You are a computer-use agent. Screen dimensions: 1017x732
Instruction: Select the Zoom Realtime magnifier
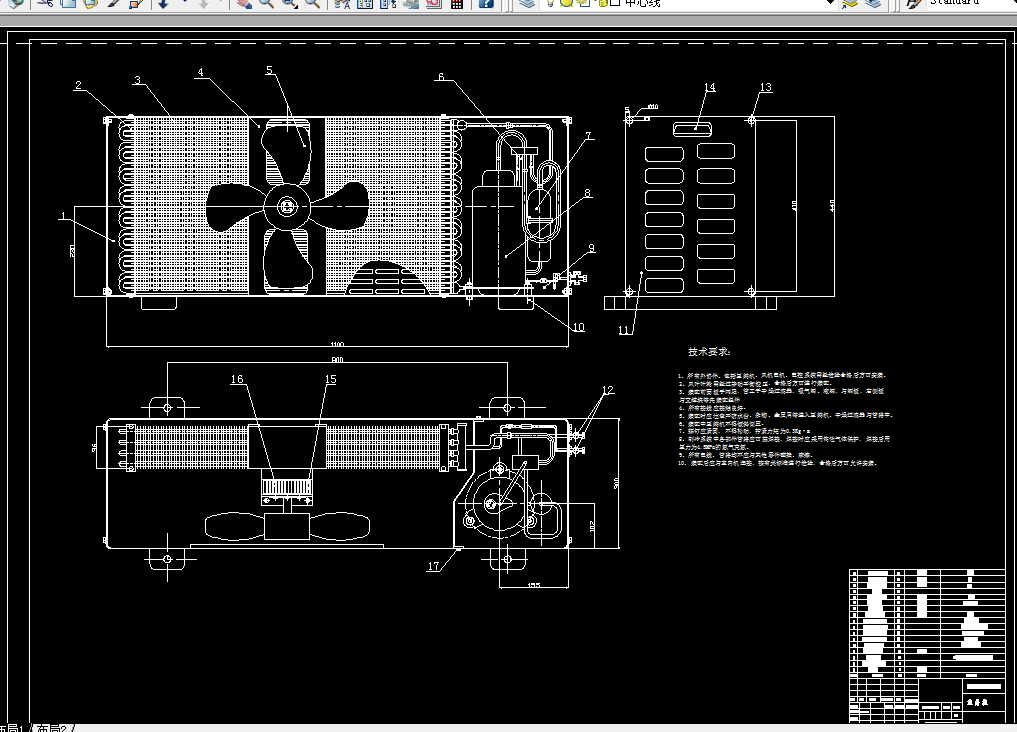[x=267, y=3]
